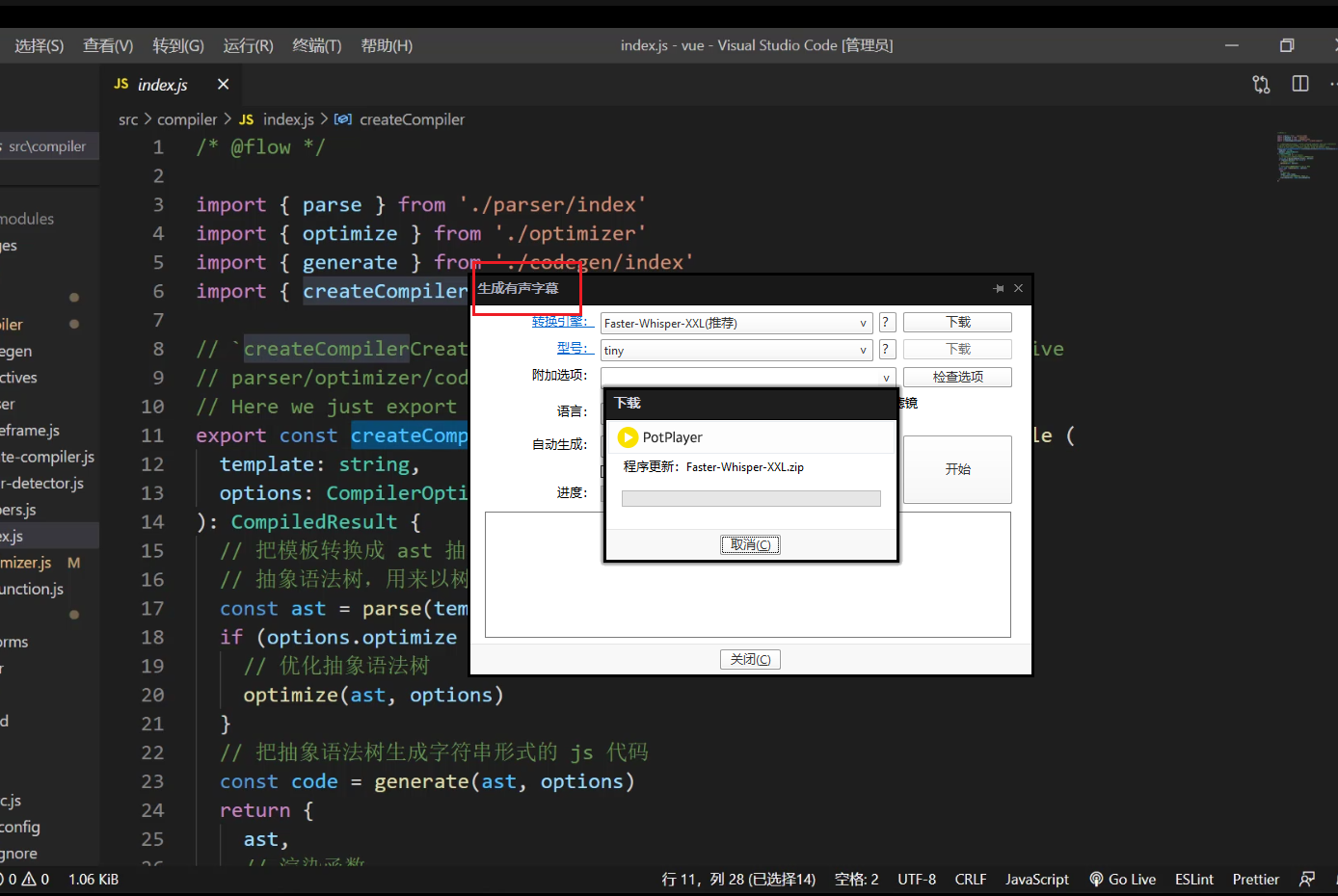
Task: Open eframe.js in the file explorer
Action: [x=30, y=431]
